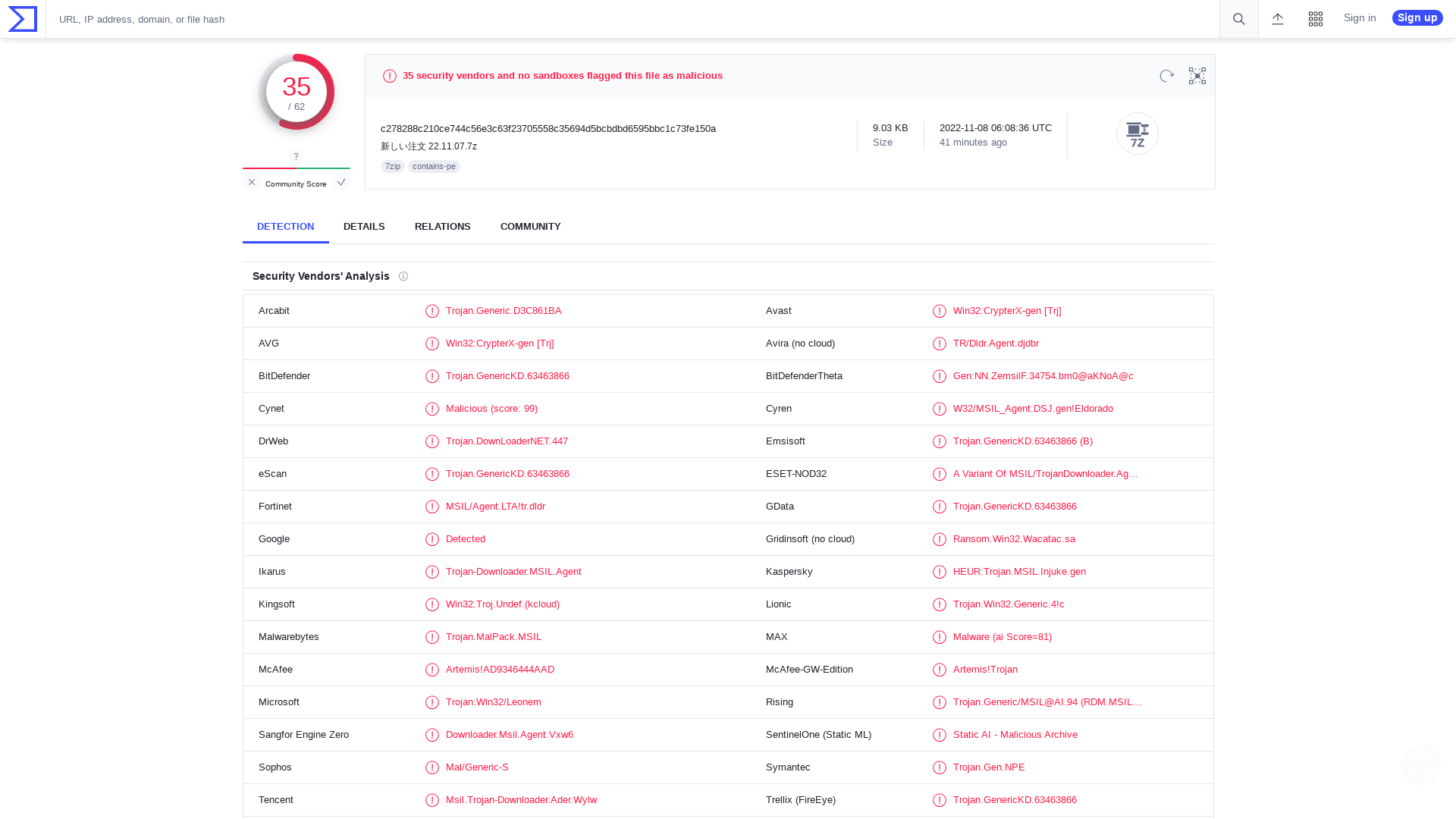
Task: Open the search magnifier icon
Action: 1238,19
